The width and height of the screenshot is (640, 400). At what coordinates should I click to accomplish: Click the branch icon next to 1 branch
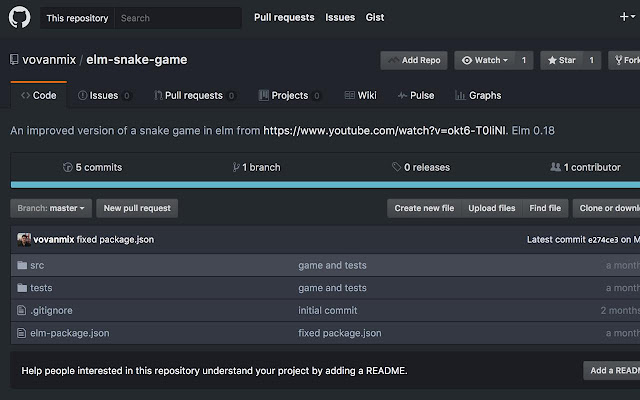pyautogui.click(x=236, y=167)
